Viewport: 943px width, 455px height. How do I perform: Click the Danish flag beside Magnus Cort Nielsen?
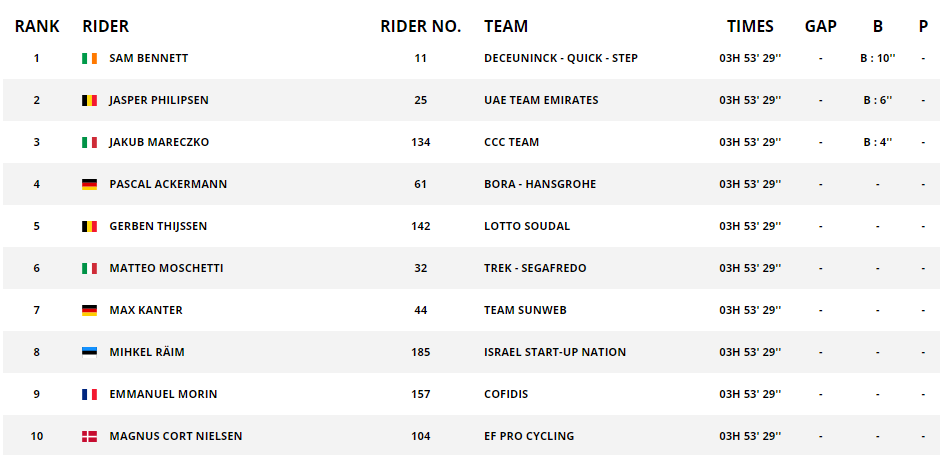90,436
